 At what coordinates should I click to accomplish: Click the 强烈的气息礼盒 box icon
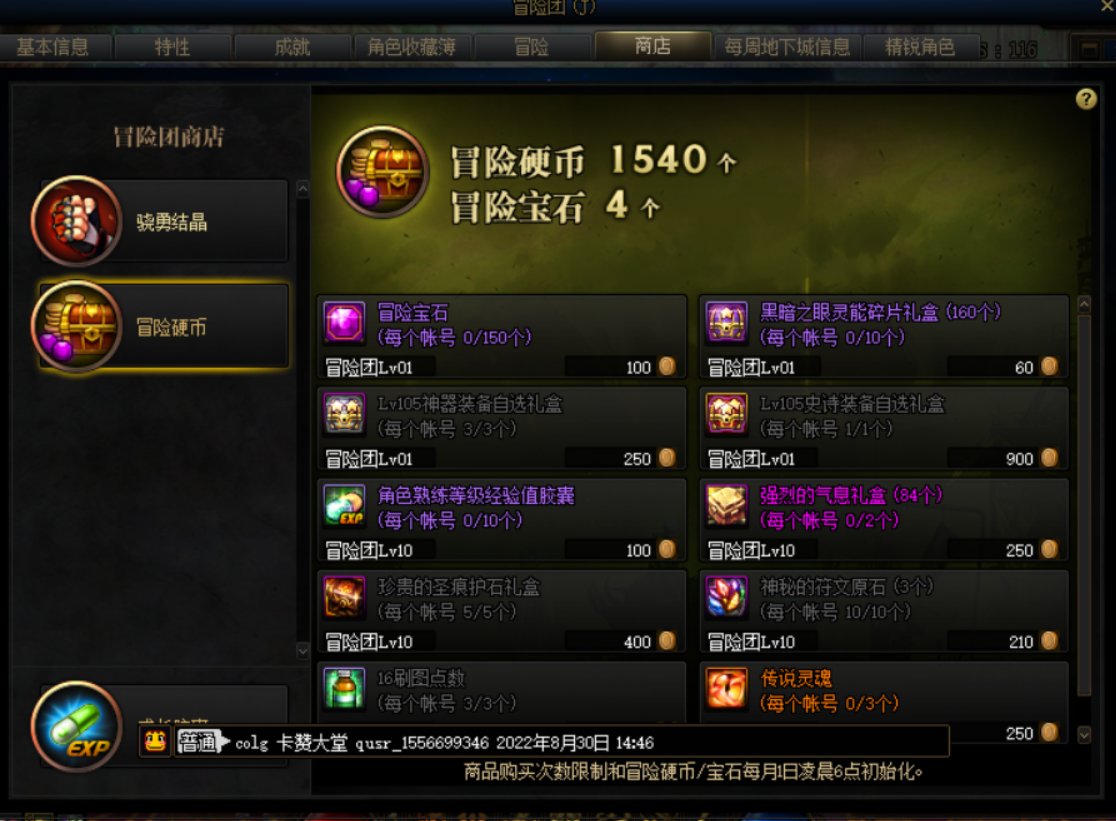[x=726, y=506]
